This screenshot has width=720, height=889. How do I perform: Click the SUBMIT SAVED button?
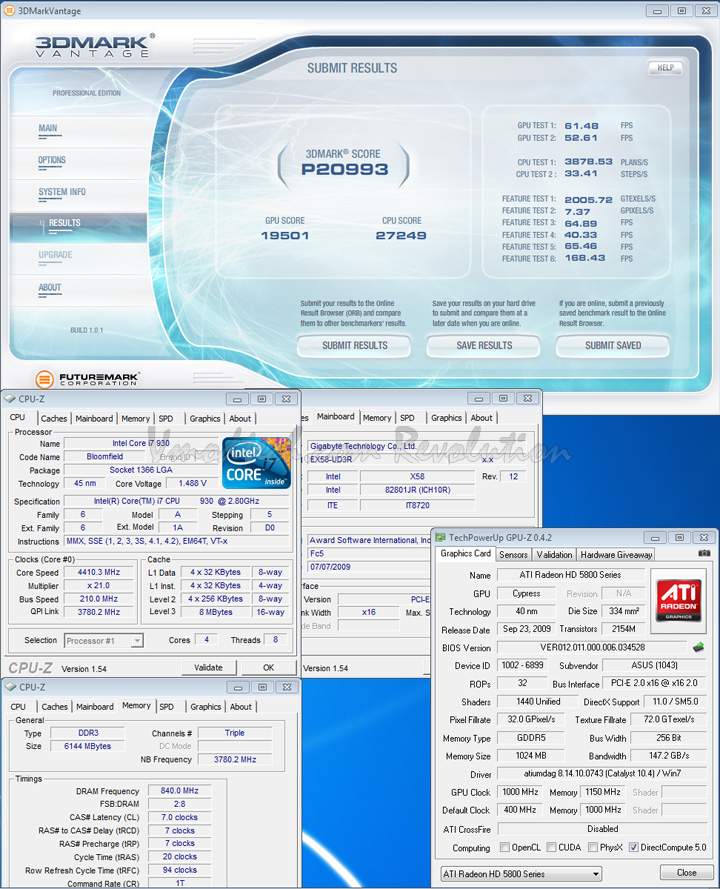[x=613, y=346]
